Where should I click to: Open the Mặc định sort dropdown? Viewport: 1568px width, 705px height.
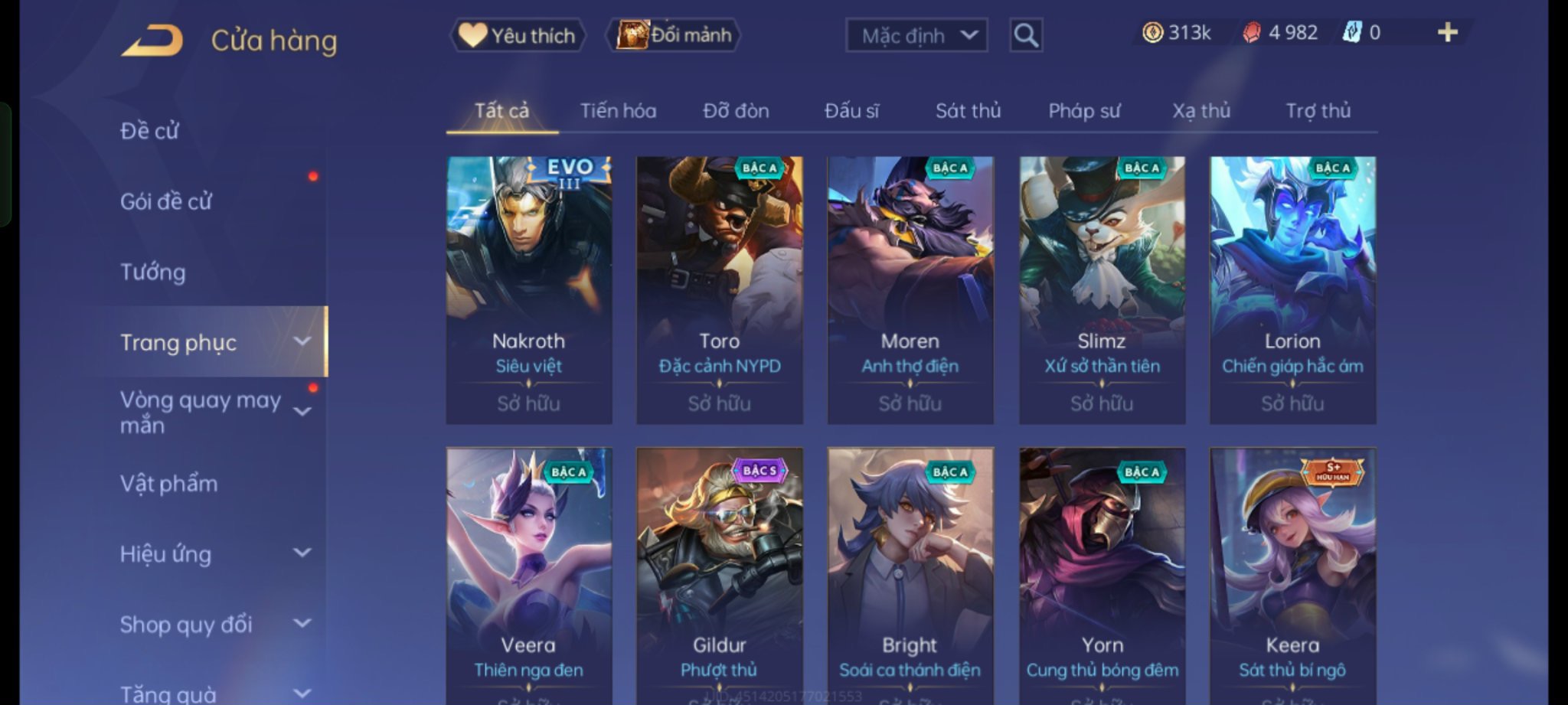click(x=916, y=35)
